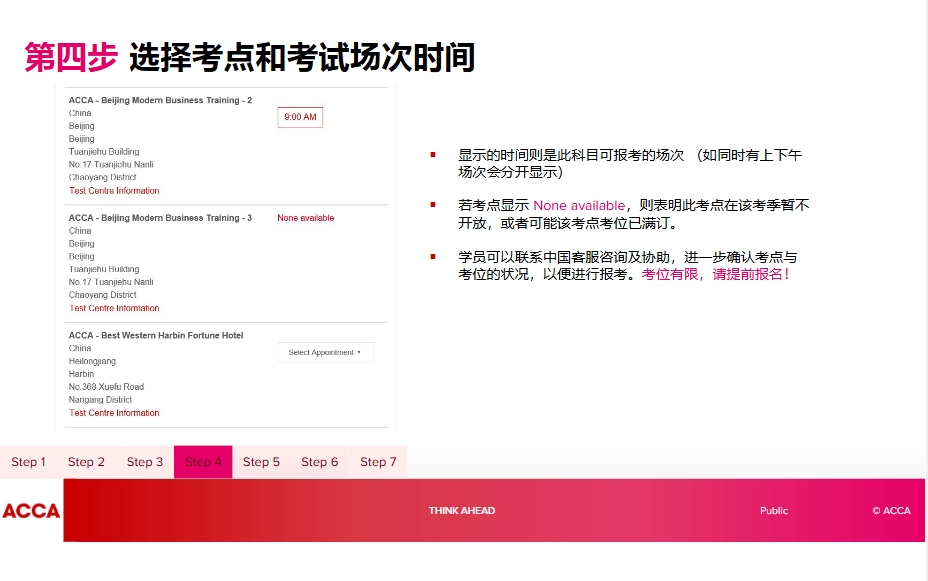Open the Select Appointment dropdown for Harbin
Viewport: 928px width, 581px height.
325,353
